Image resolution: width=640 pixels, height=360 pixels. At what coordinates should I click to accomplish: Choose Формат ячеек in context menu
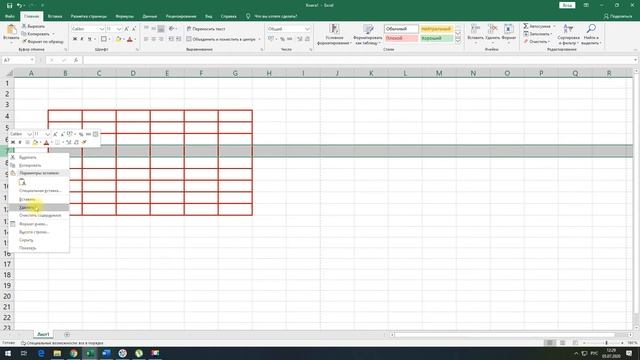[x=38, y=224]
